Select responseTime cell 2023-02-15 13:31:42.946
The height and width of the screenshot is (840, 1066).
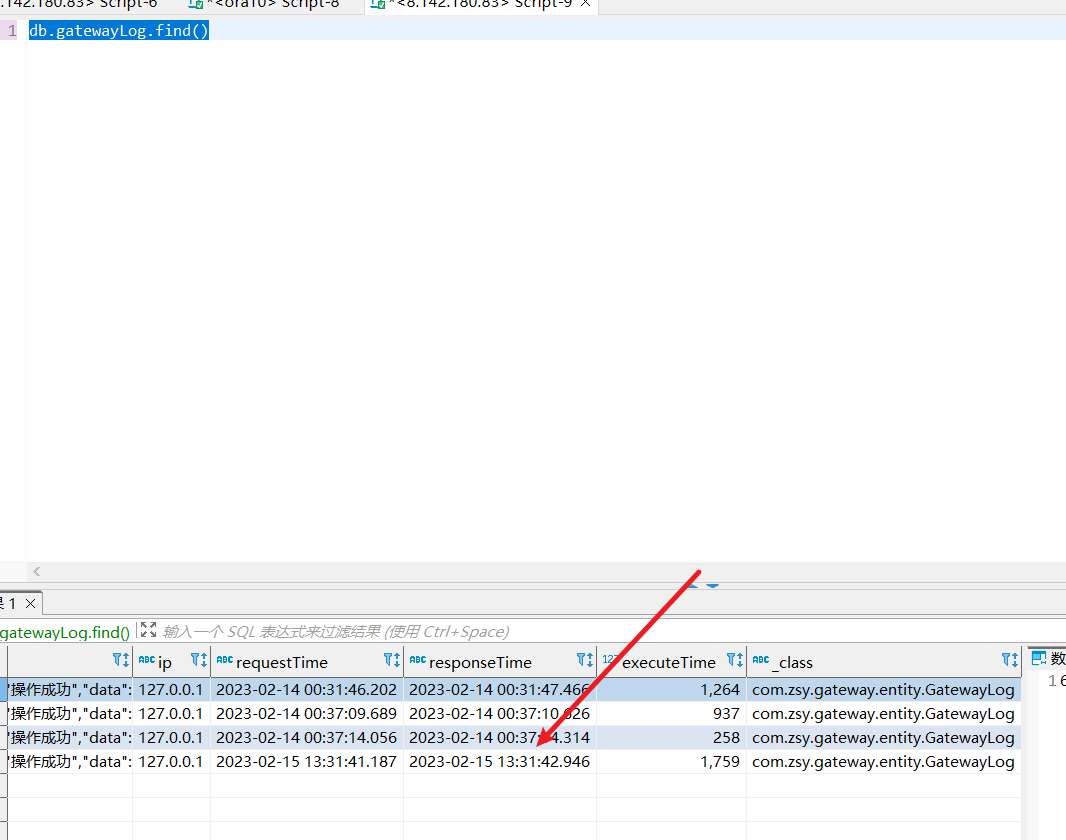[x=500, y=761]
